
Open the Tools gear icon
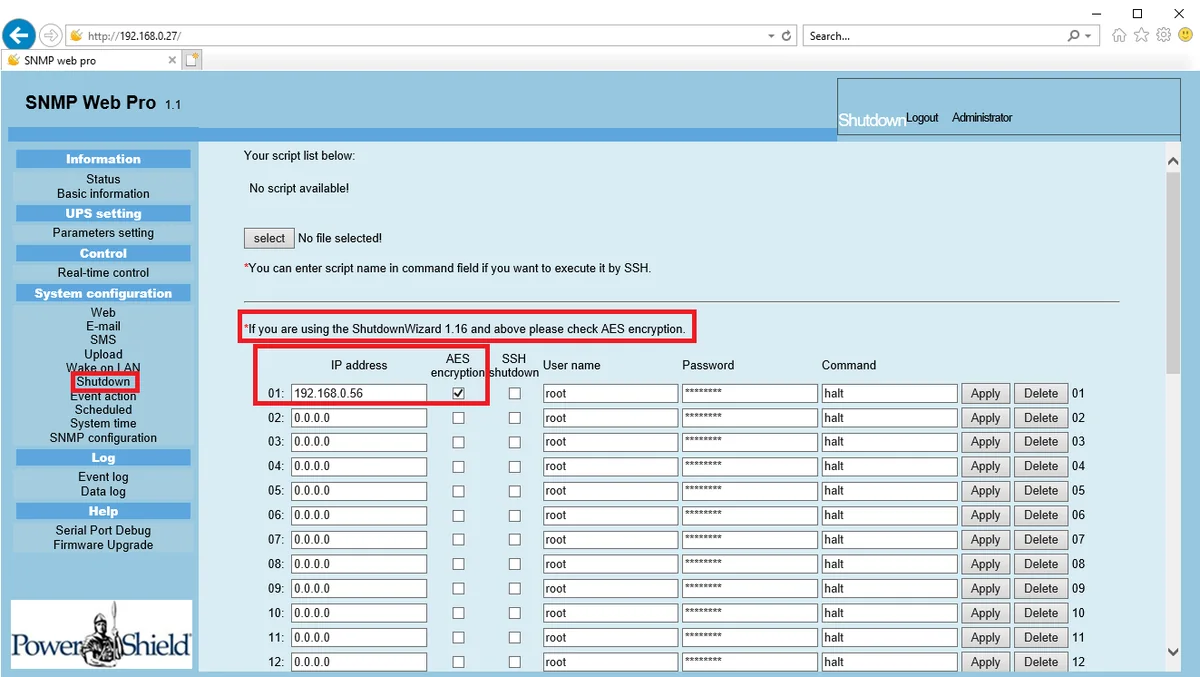tap(1163, 35)
